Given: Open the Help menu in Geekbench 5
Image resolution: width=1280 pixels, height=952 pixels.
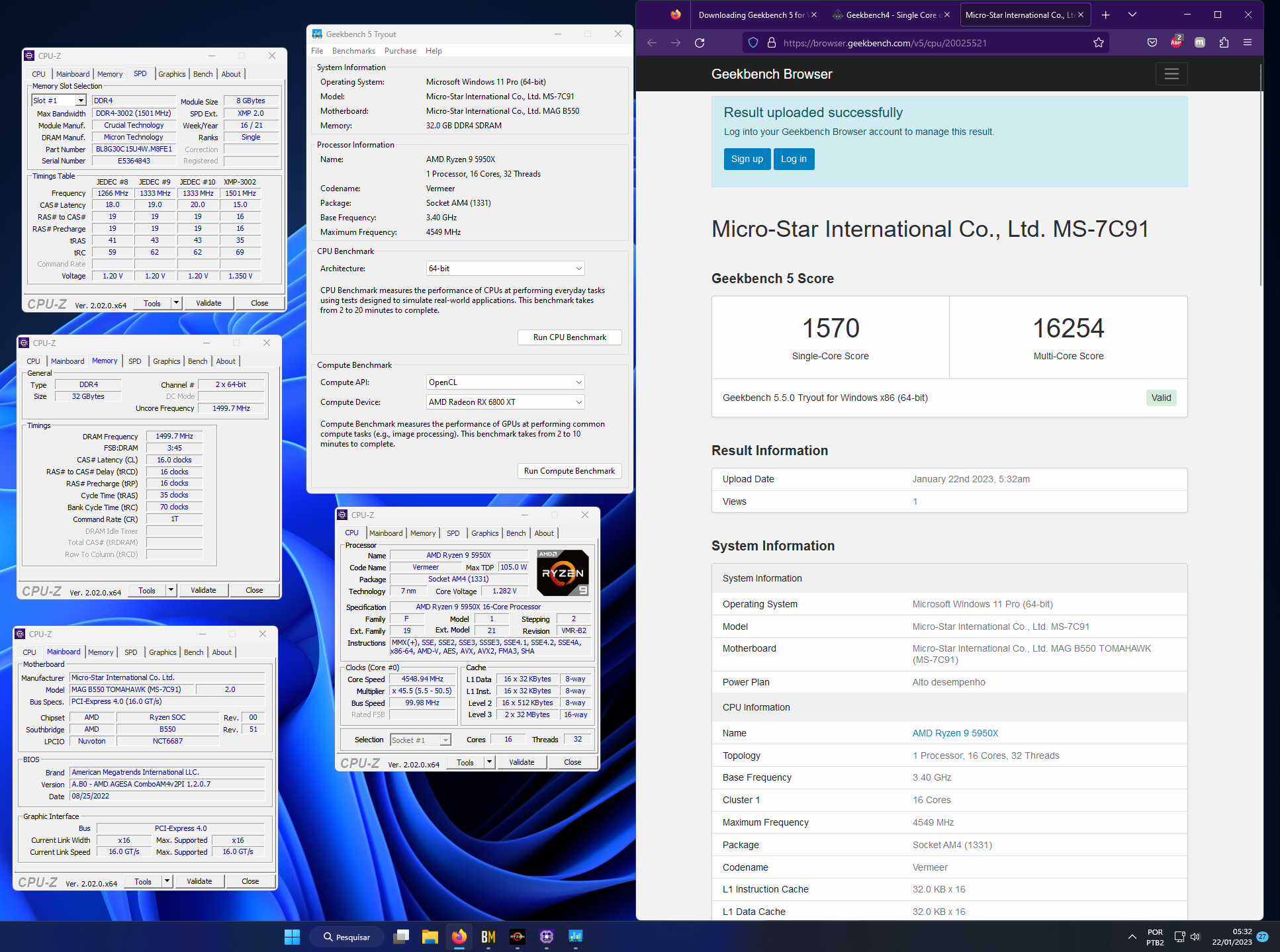Looking at the screenshot, I should pyautogui.click(x=434, y=51).
